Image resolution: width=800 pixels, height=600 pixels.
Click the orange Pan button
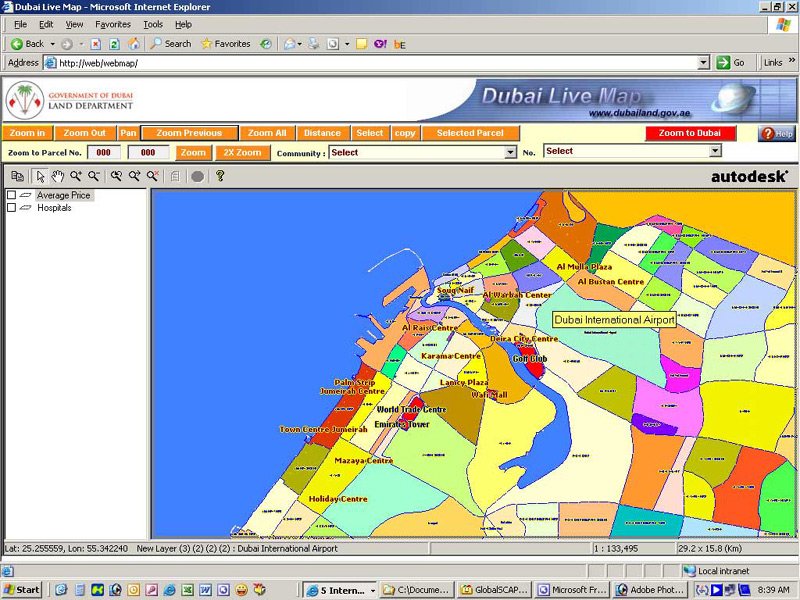coord(128,133)
